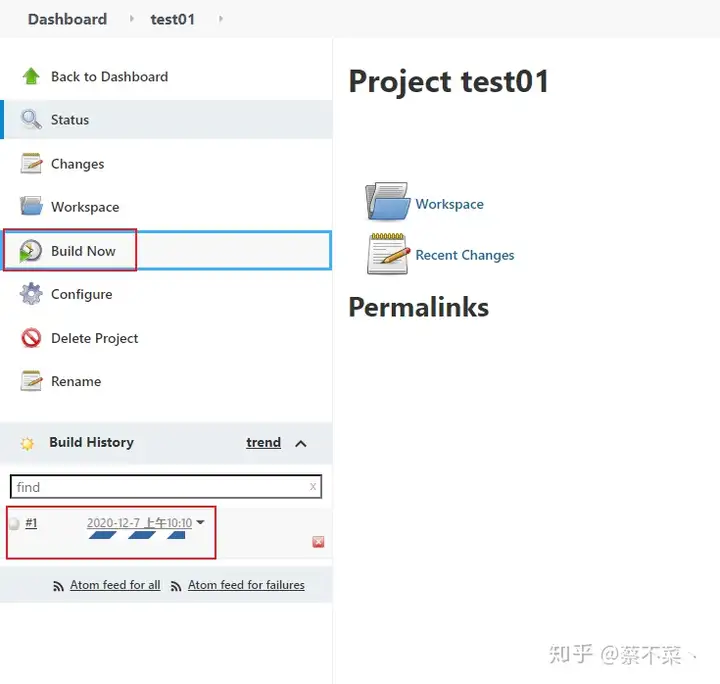Image resolution: width=720 pixels, height=684 pixels.
Task: Click the Build Now clock icon
Action: click(30, 251)
